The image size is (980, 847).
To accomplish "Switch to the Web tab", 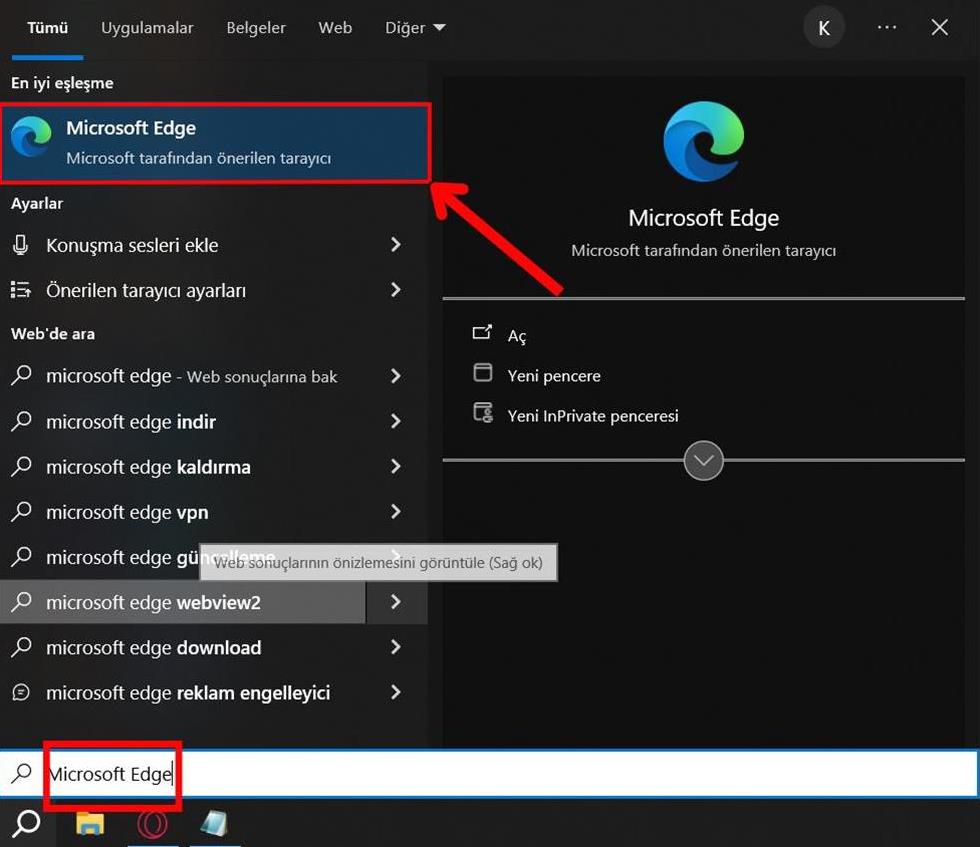I will tap(335, 28).
